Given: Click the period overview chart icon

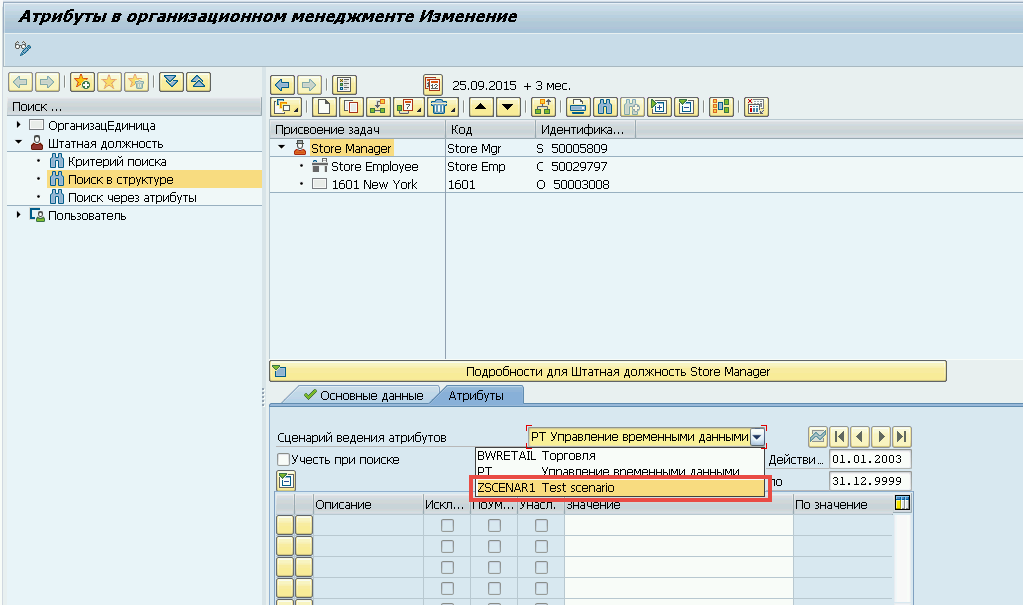Looking at the screenshot, I should pos(817,437).
